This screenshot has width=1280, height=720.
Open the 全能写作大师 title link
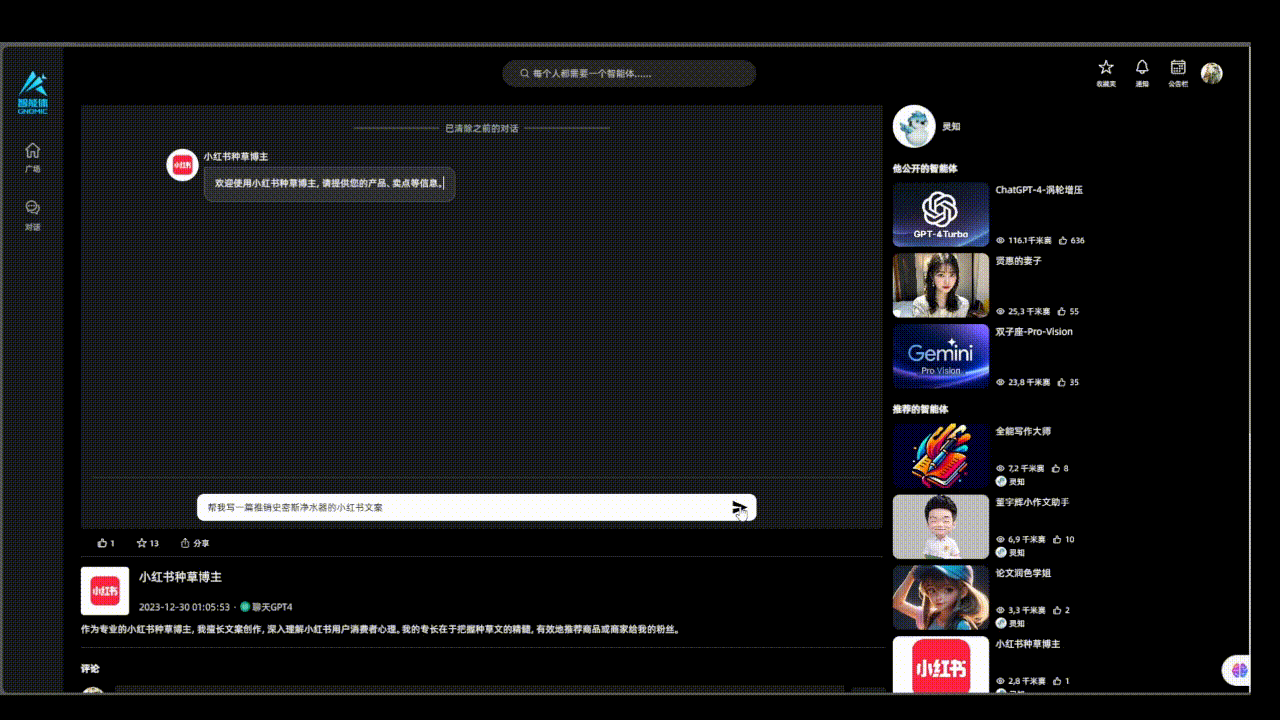click(x=1023, y=432)
